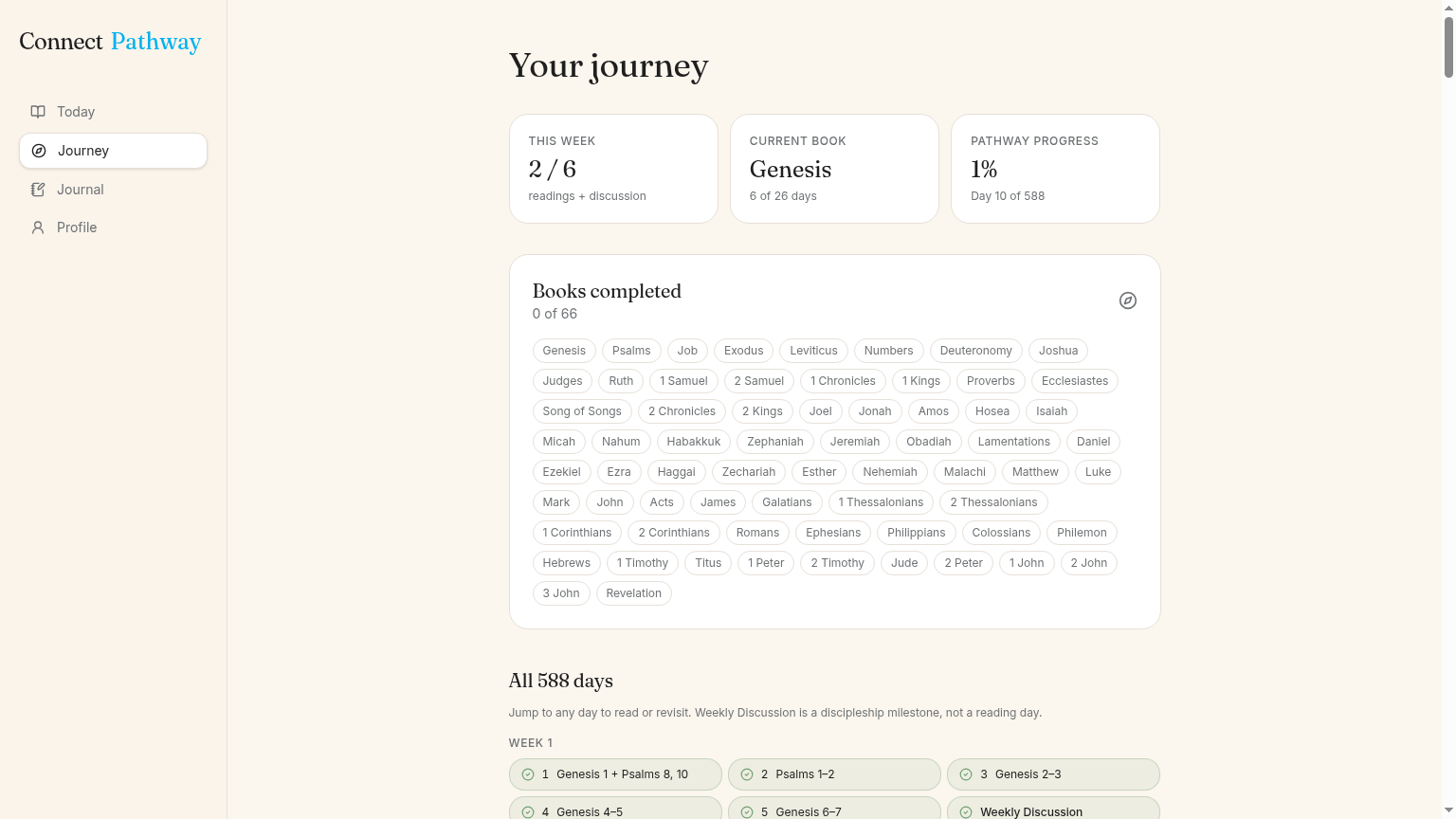
Task: Open day 5 Genesis 6–7 reading
Action: 834,809
